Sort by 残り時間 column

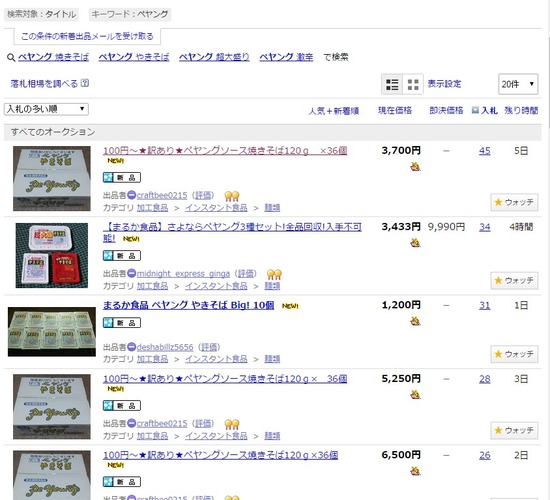521,111
